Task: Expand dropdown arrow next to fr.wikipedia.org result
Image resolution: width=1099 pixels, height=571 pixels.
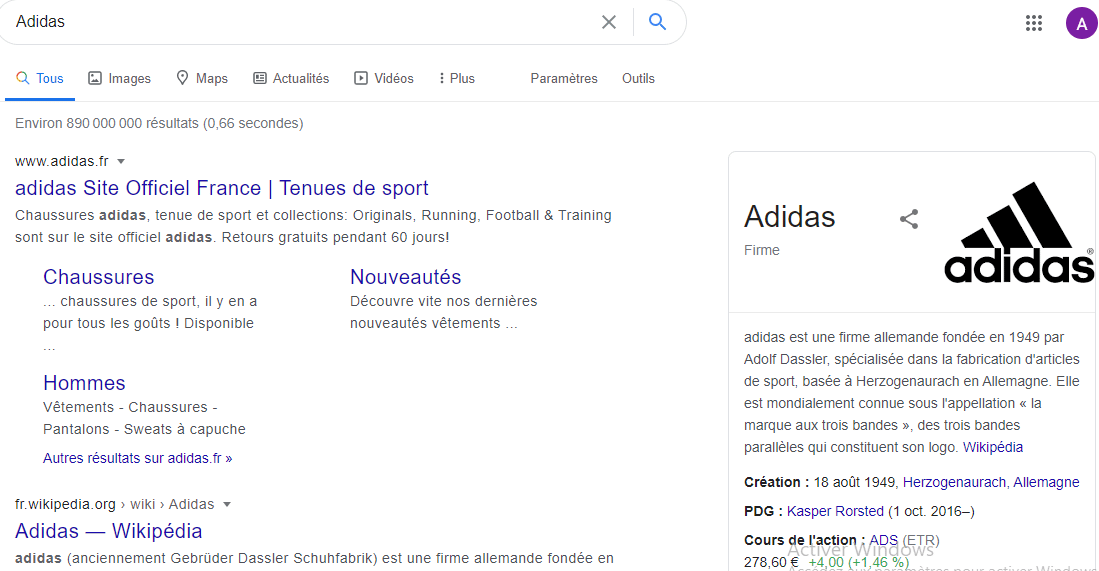Action: [226, 504]
